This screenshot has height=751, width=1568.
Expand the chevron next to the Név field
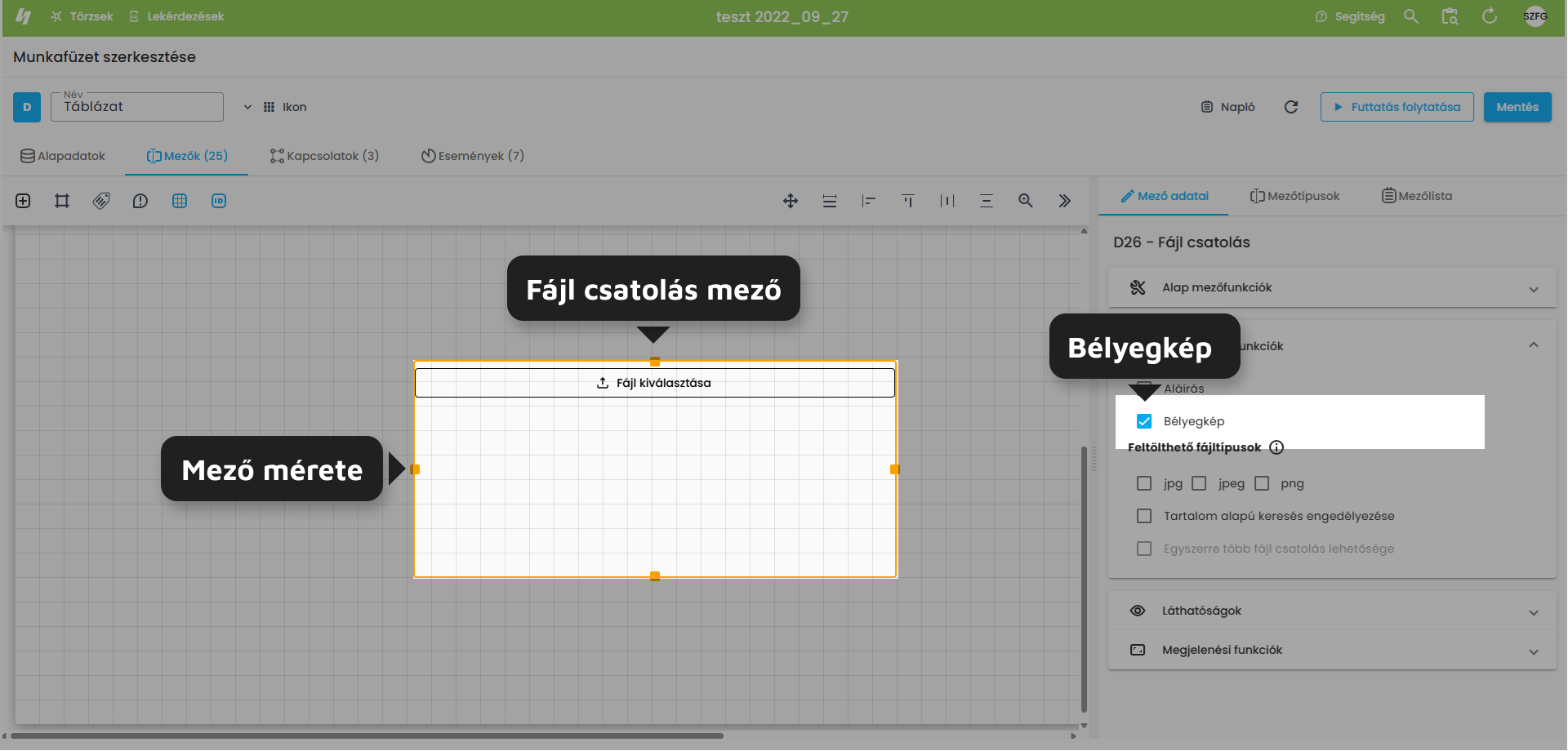pyautogui.click(x=247, y=107)
